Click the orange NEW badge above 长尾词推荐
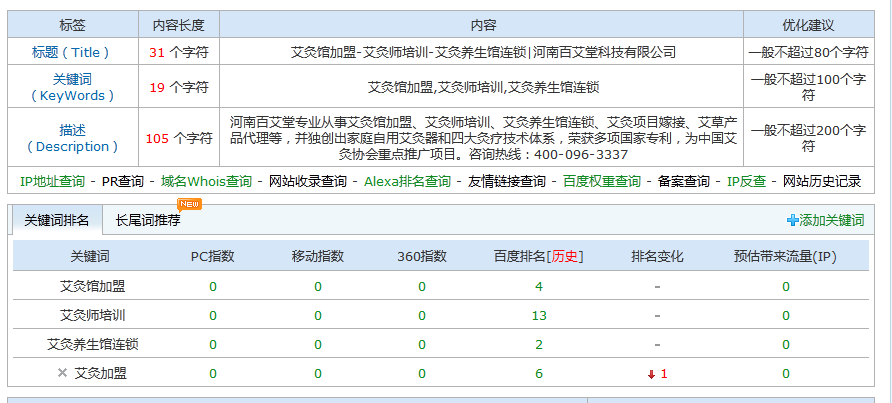 click(x=189, y=204)
